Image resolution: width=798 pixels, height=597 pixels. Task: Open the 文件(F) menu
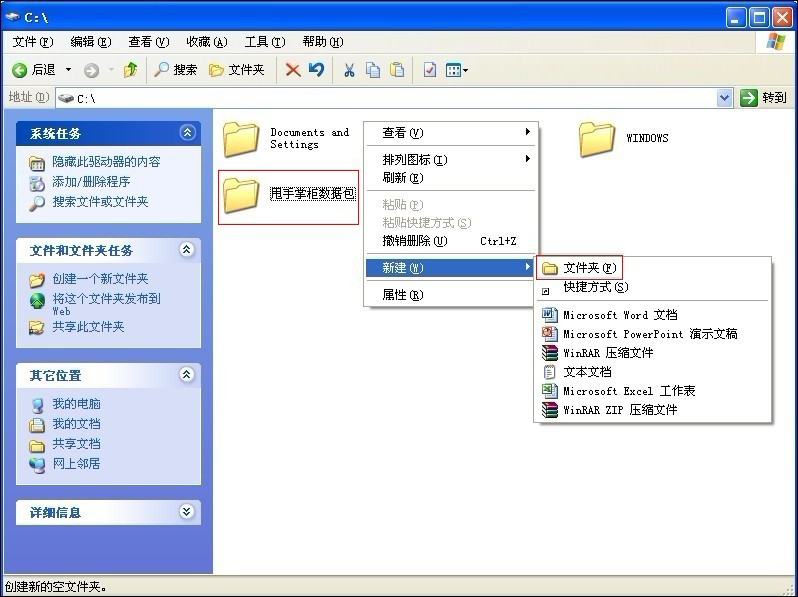33,42
